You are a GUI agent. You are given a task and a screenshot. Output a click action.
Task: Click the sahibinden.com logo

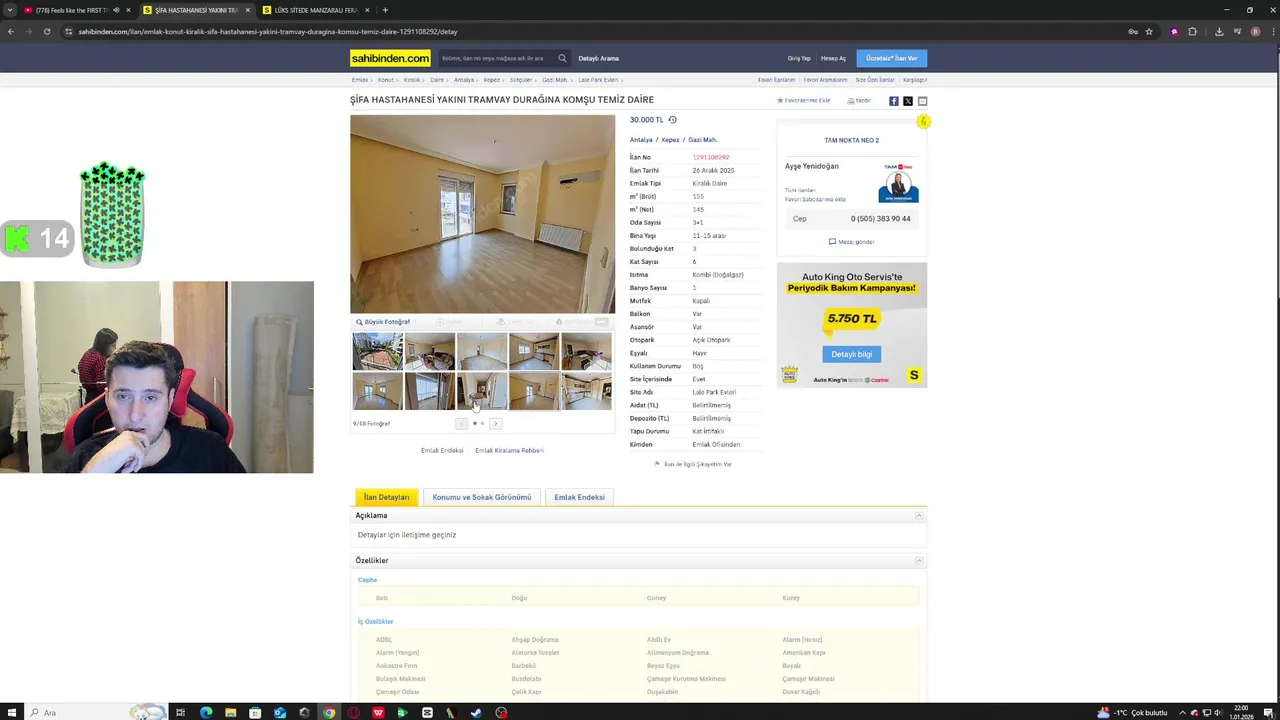[x=390, y=58]
